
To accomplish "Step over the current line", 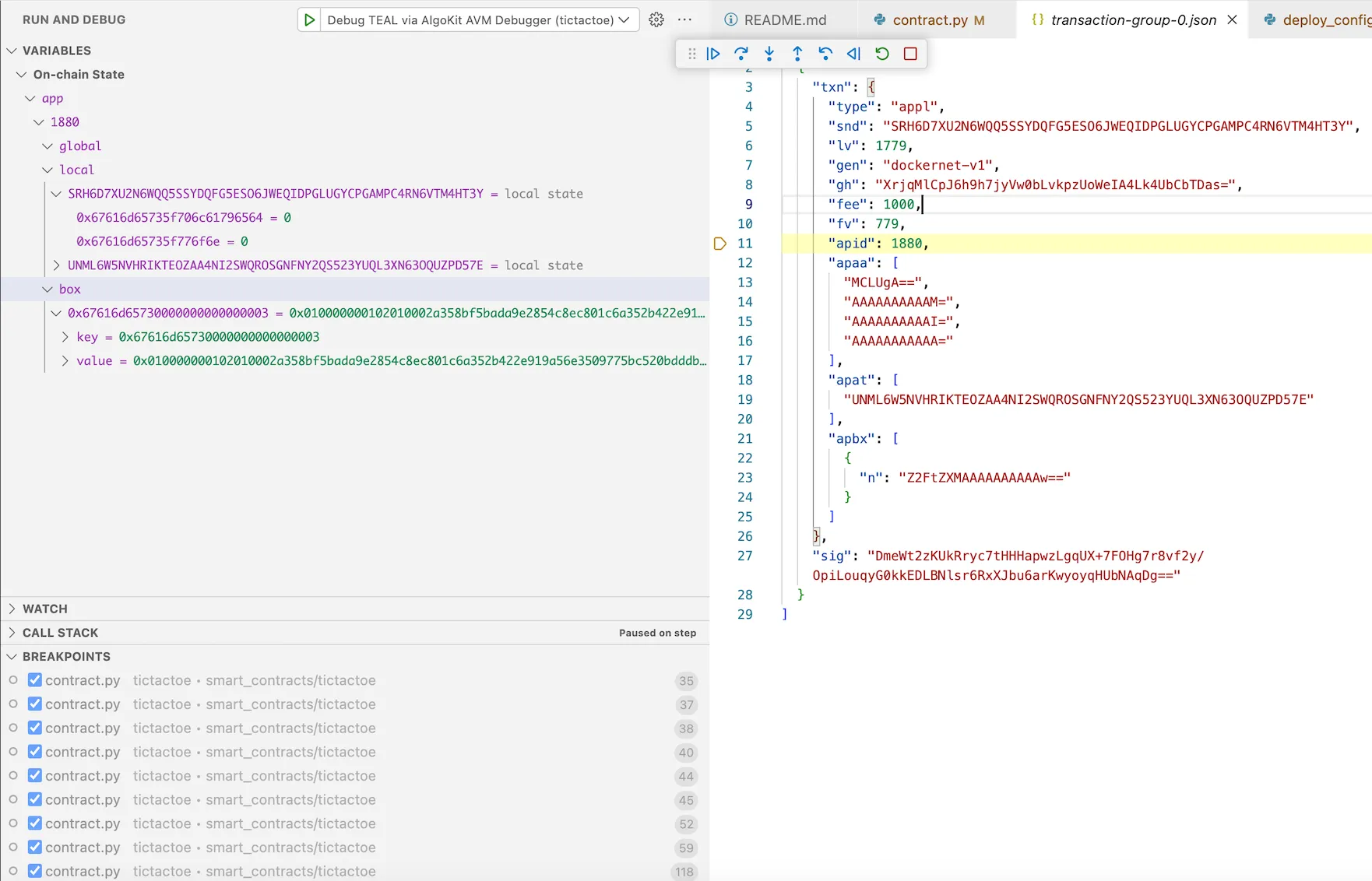I will (741, 54).
